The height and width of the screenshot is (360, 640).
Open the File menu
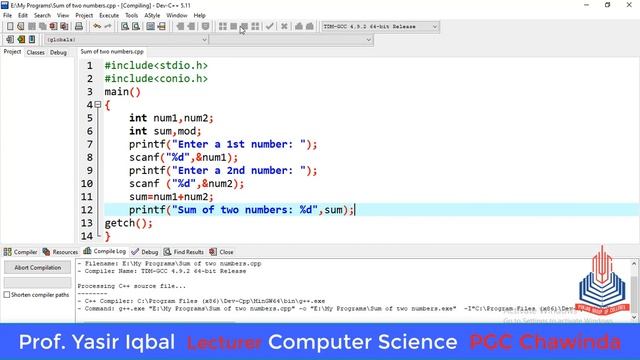[7, 15]
